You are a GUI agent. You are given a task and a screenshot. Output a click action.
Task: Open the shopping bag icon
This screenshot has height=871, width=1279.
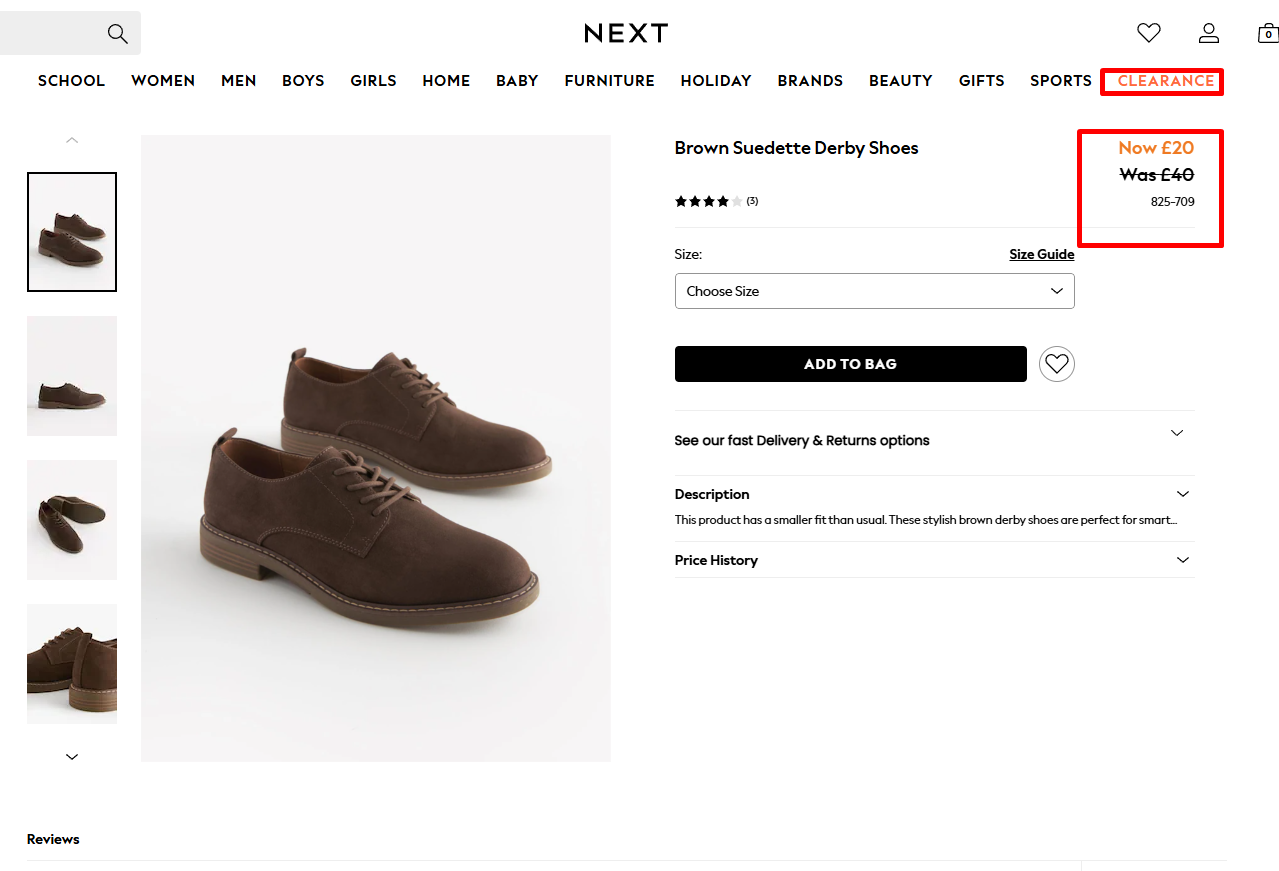[x=1267, y=33]
